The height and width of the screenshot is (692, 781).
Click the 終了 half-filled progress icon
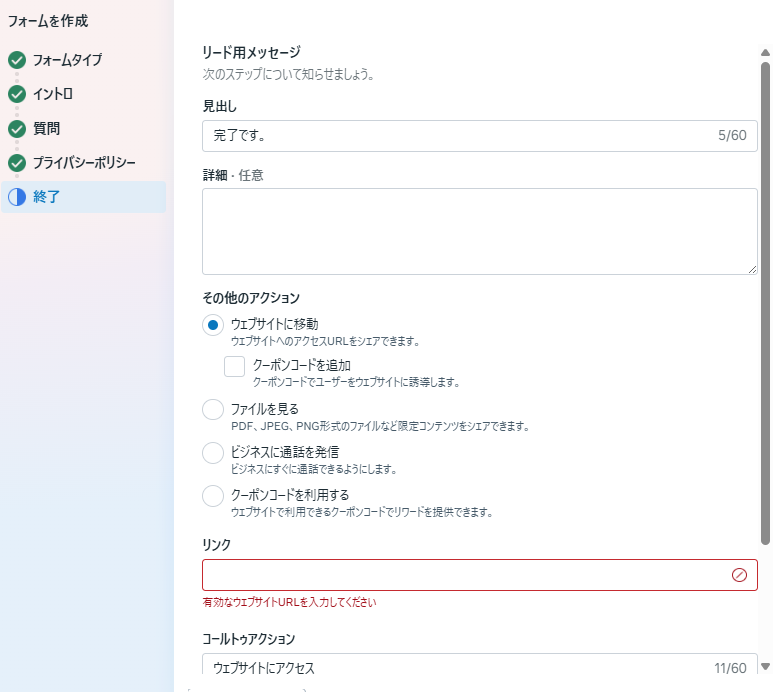point(16,197)
